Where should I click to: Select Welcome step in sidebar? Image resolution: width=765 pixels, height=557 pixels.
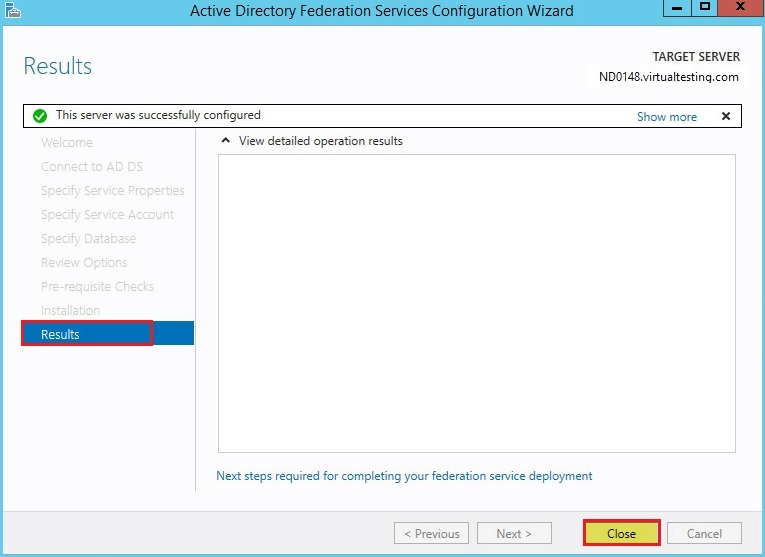(x=67, y=142)
